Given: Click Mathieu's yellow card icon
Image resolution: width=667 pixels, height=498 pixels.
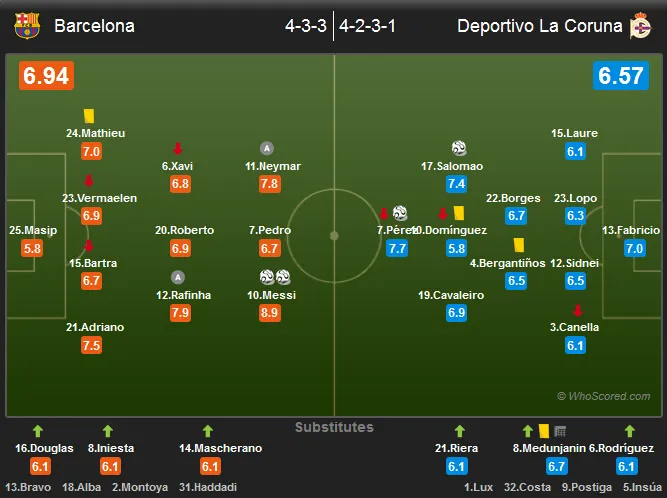Looking at the screenshot, I should coord(88,116).
